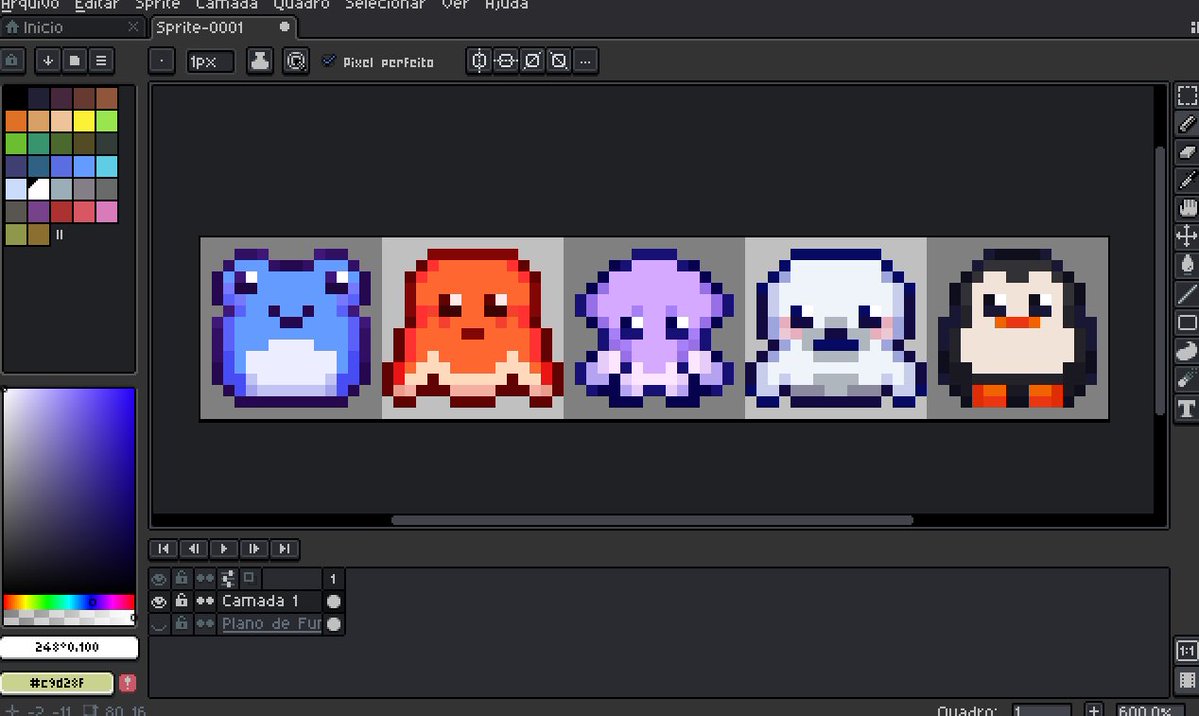This screenshot has width=1199, height=716.
Task: Select the Rectangular Marquee tool
Action: 1186,96
